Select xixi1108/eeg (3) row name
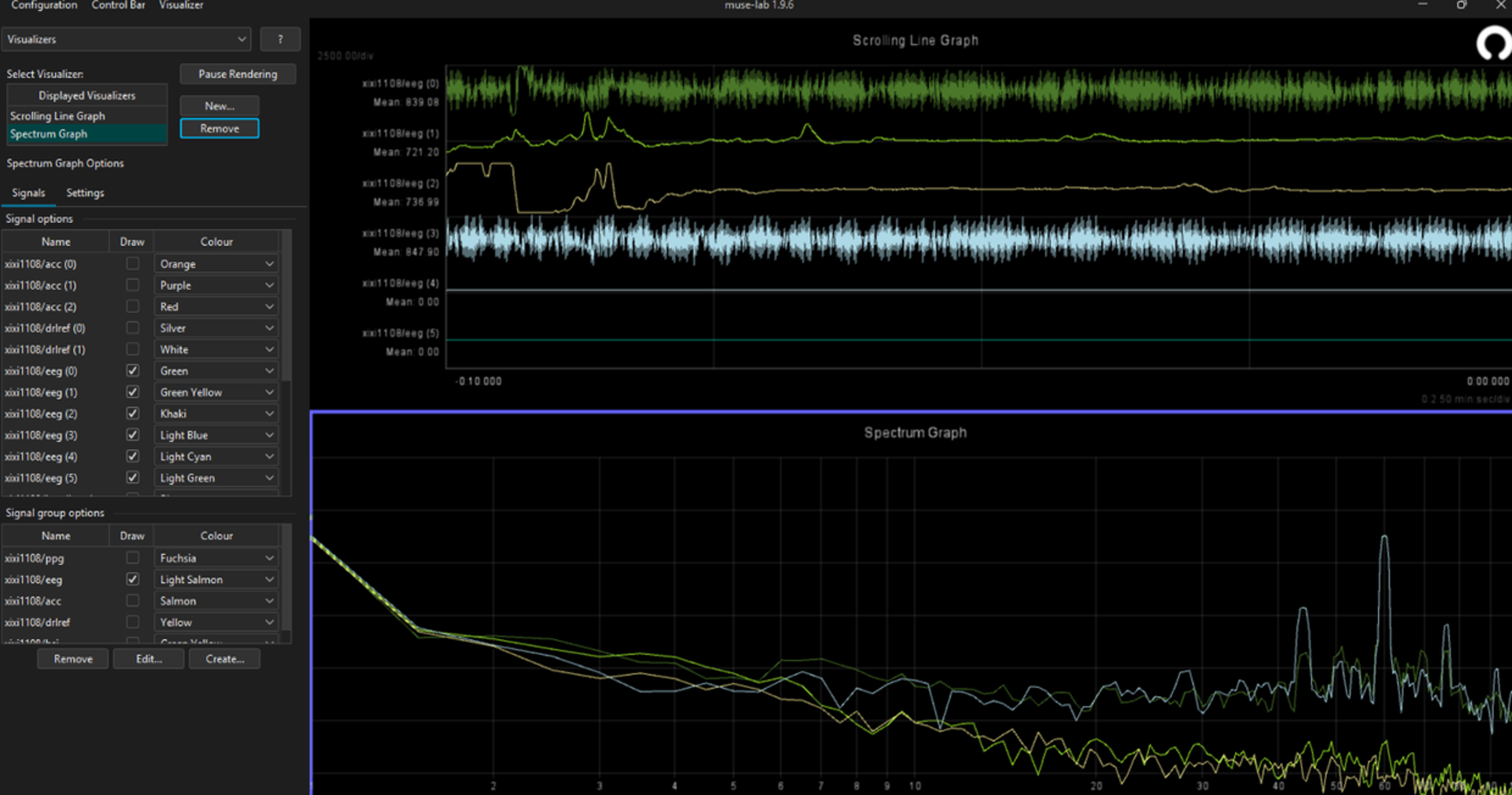This screenshot has height=795, width=1512. click(41, 435)
